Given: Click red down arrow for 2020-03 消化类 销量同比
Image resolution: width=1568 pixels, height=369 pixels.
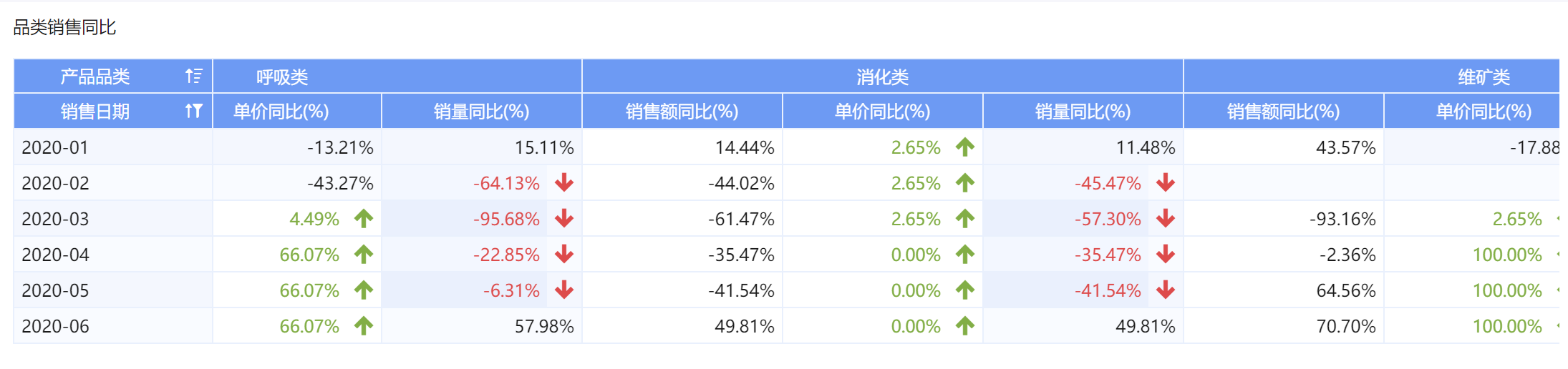Looking at the screenshot, I should click(x=1166, y=219).
